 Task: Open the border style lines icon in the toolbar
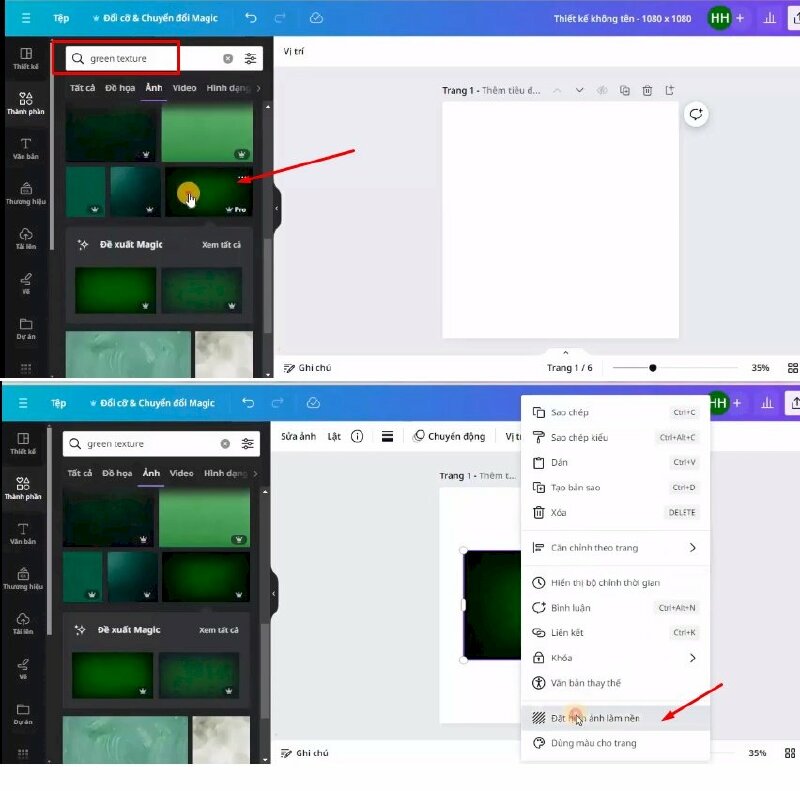point(387,437)
